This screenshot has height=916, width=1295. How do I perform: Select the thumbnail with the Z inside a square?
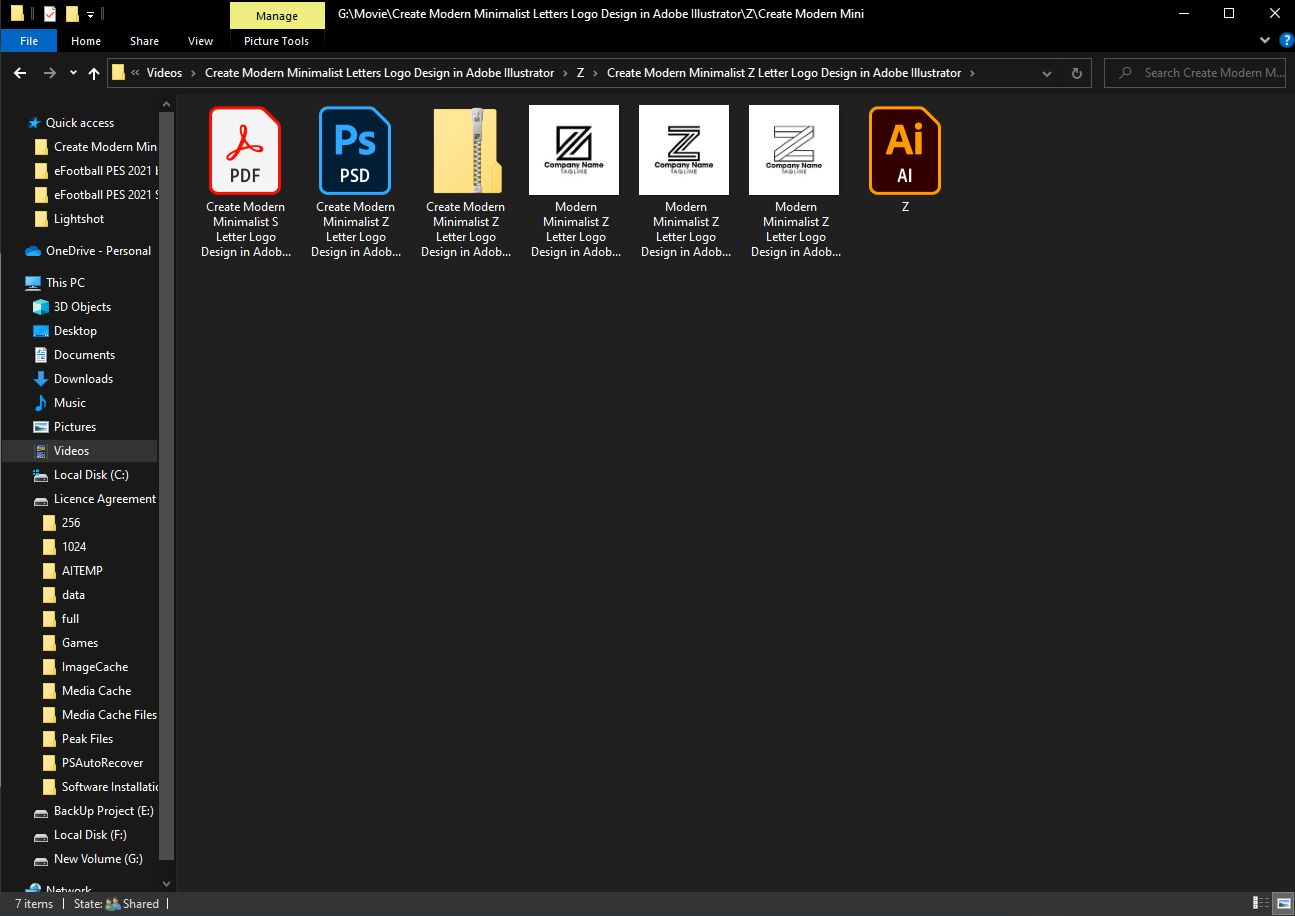click(575, 182)
